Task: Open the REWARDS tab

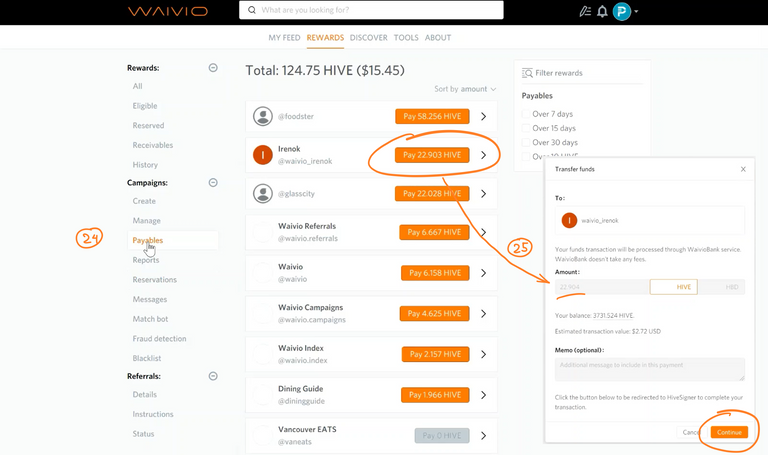Action: tap(325, 38)
